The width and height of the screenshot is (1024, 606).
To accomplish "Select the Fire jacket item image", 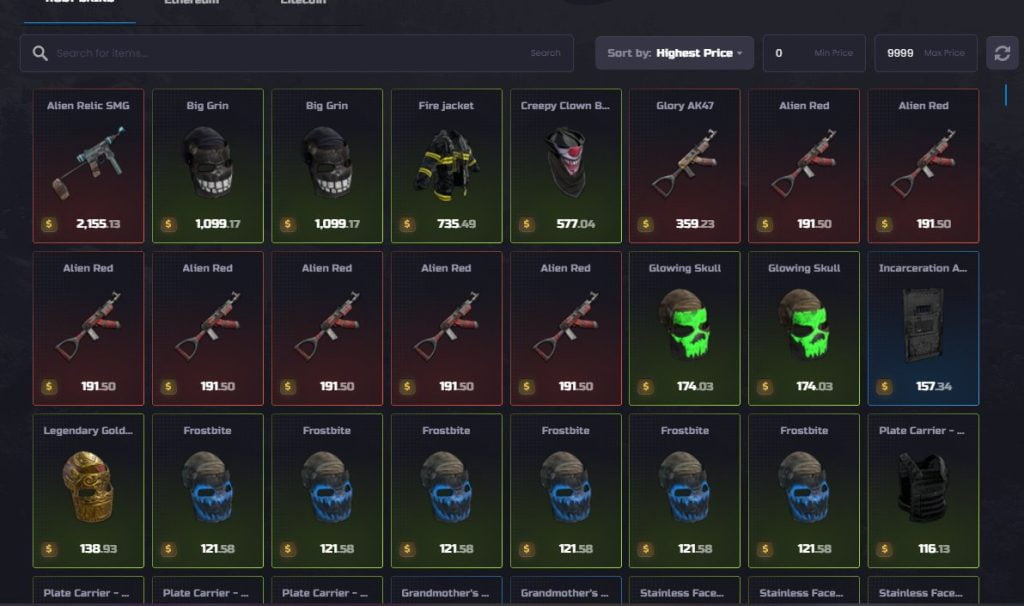I will pos(446,164).
